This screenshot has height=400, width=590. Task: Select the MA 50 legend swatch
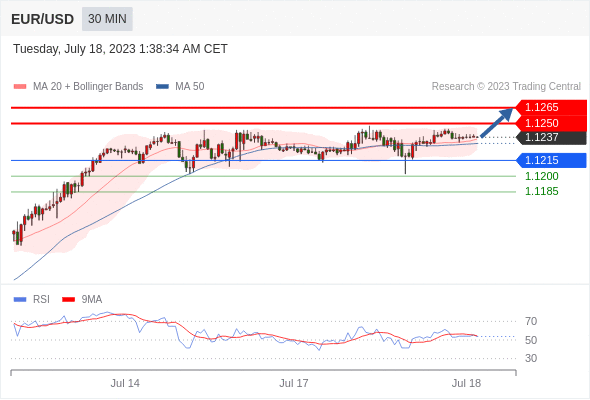(162, 87)
